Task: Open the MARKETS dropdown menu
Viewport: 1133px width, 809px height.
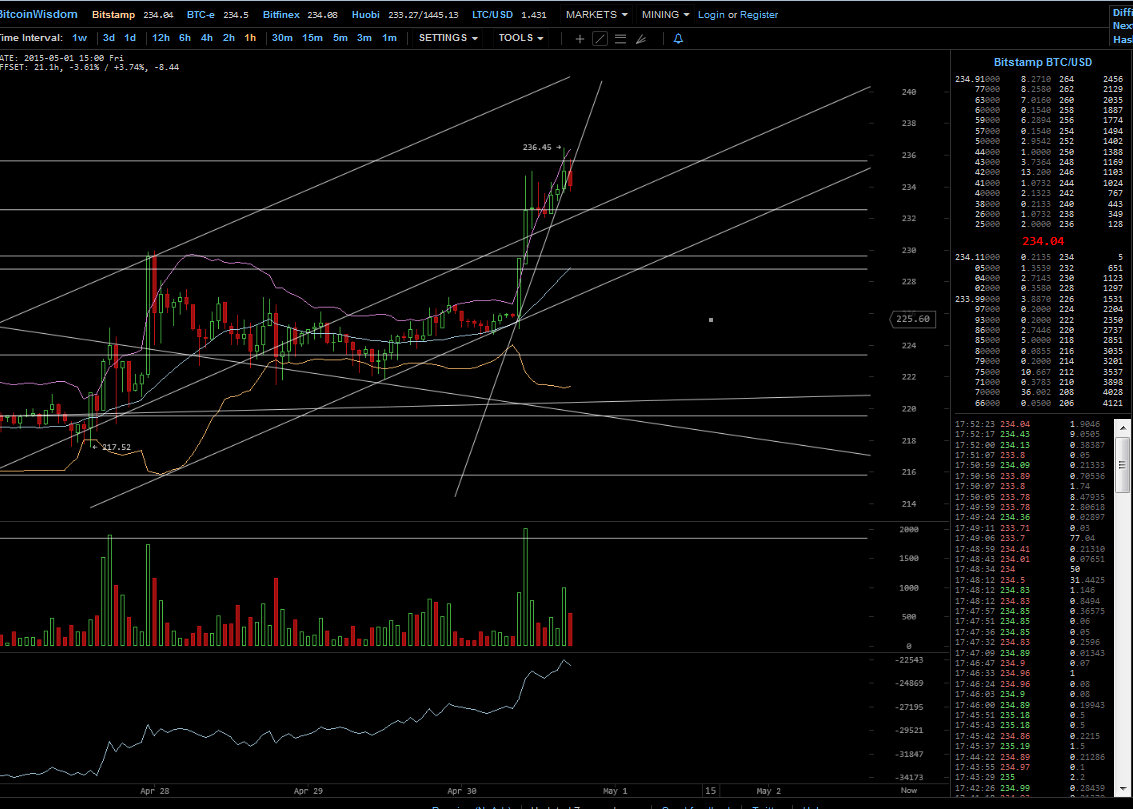Action: tap(597, 14)
